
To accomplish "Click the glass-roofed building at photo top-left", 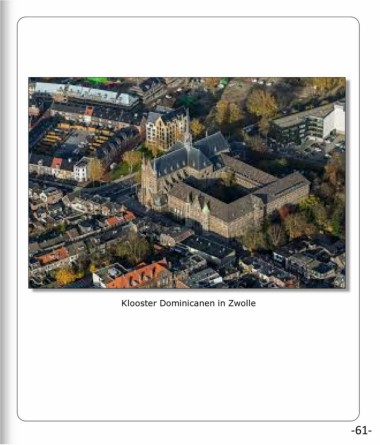I will (x=86, y=93).
